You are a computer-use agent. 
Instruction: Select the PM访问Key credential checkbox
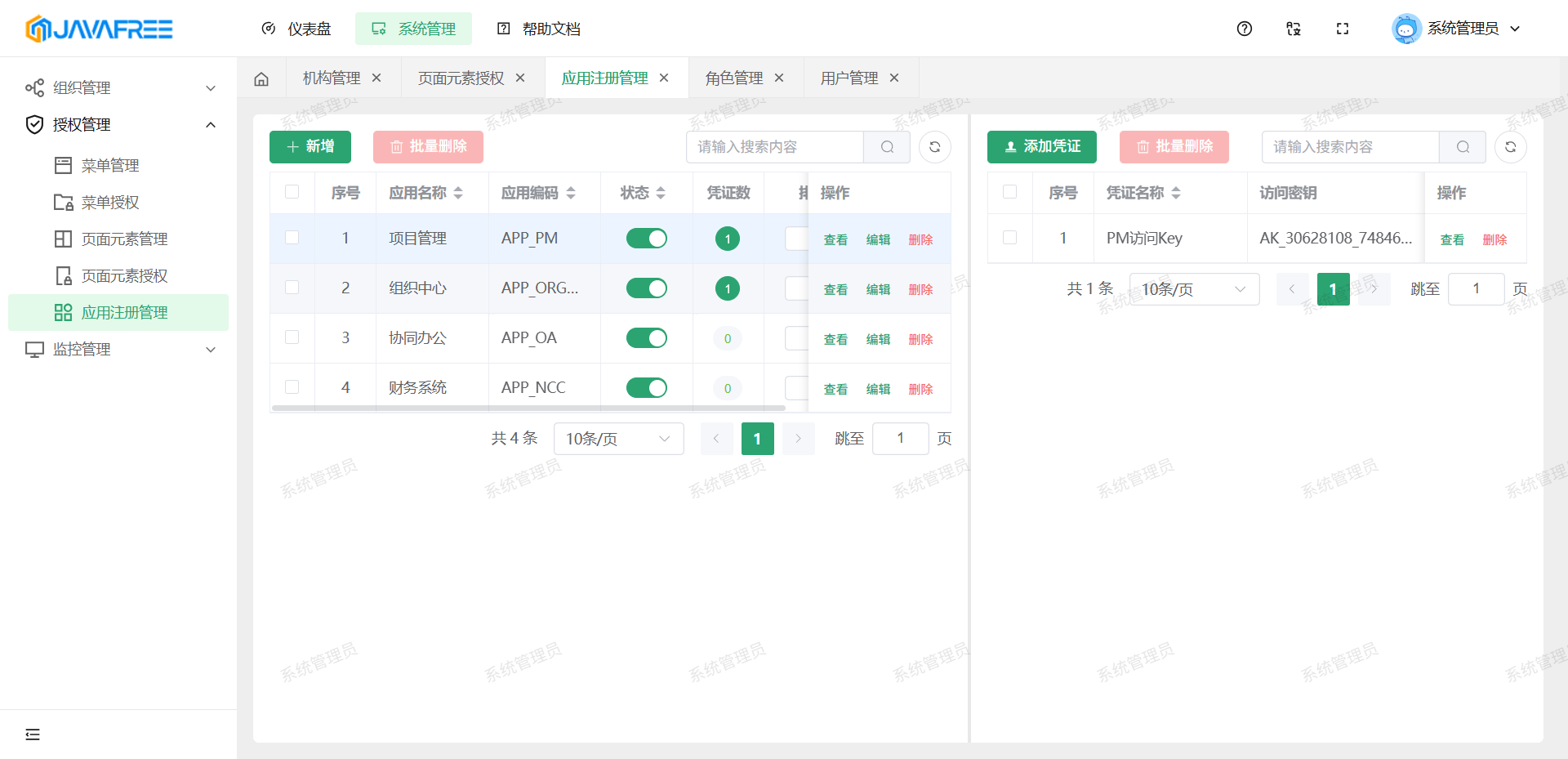click(1009, 238)
